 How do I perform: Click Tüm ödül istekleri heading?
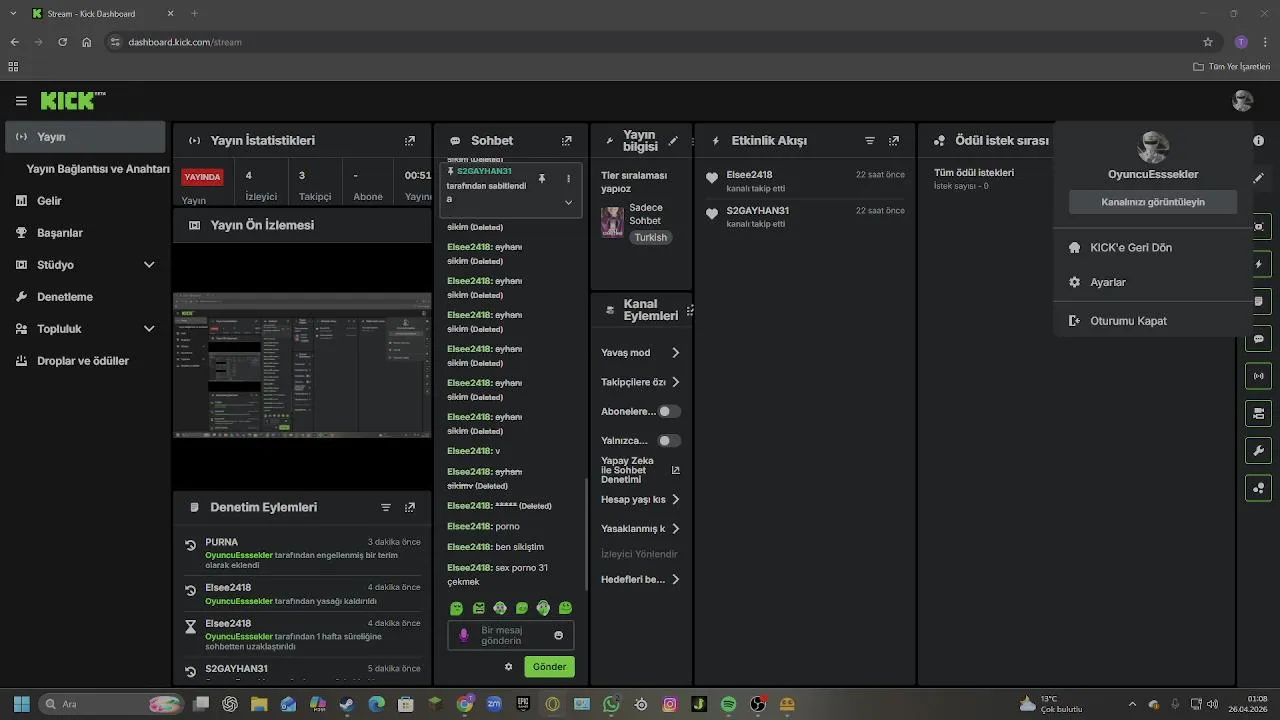click(x=974, y=173)
